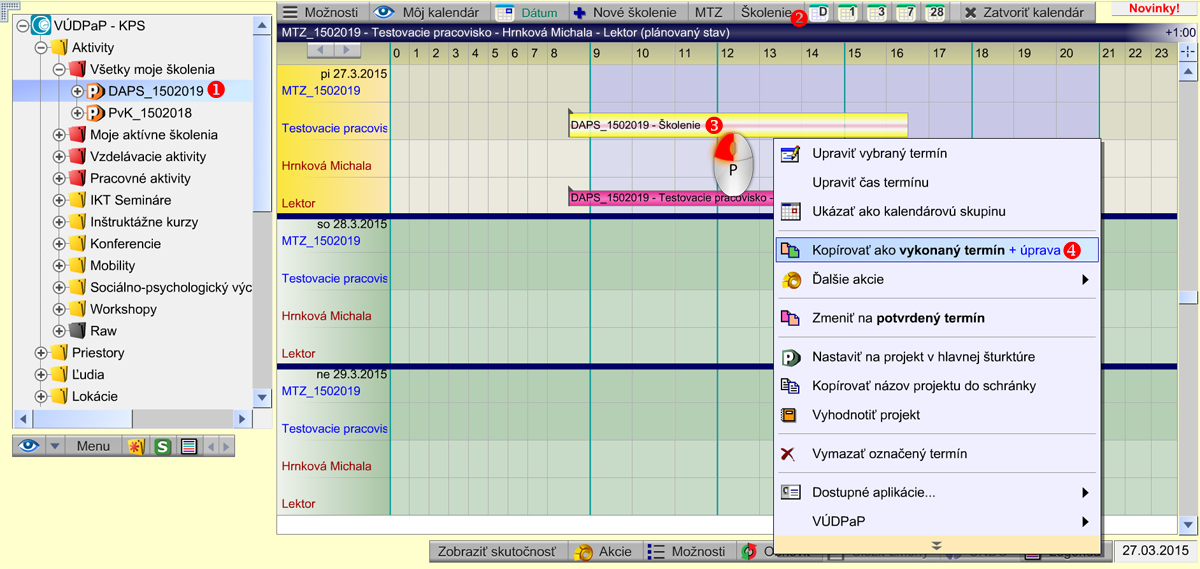Collapse the Všetky moje školenia node
This screenshot has width=1200, height=569.
(59, 70)
